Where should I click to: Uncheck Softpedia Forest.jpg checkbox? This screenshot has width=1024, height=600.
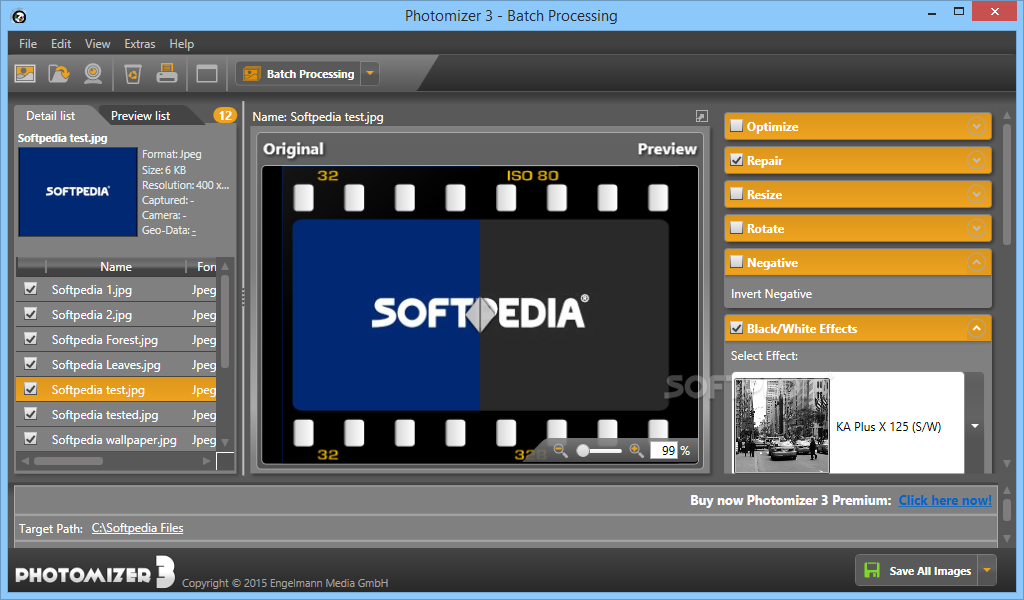[31, 339]
